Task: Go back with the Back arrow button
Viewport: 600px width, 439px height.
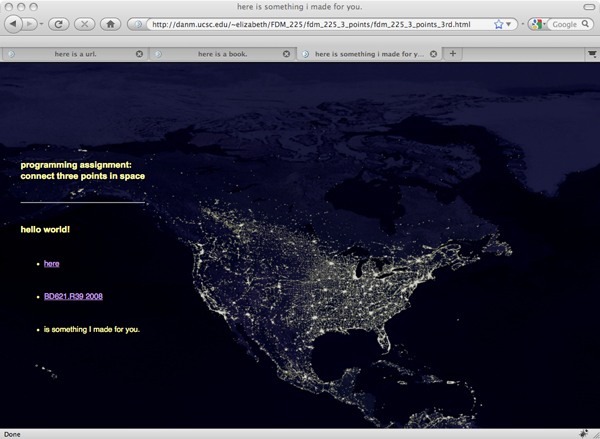Action: coord(13,24)
